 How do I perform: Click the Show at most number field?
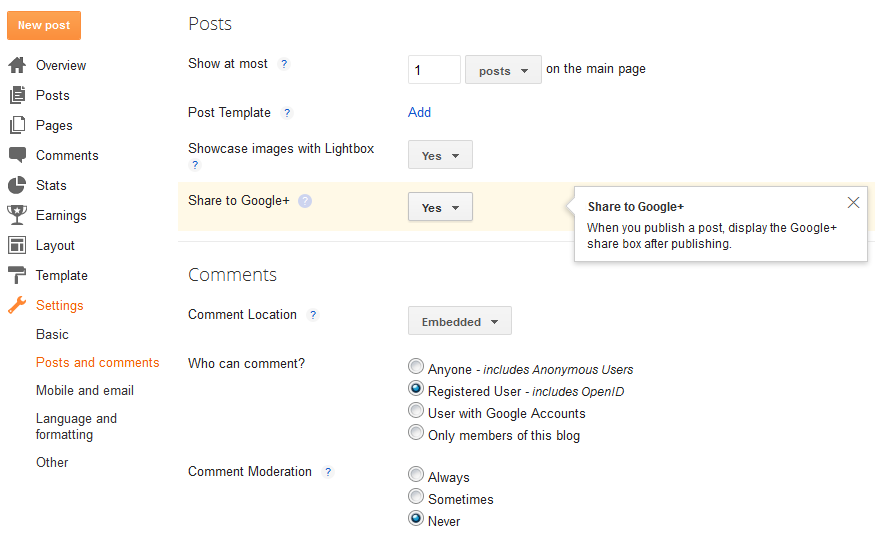[434, 70]
